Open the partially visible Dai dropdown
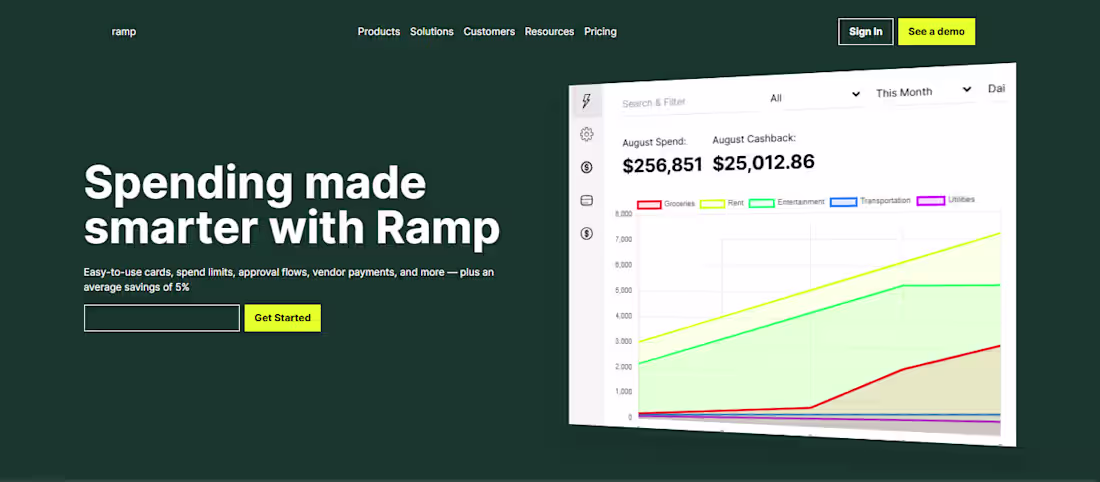 (x=997, y=88)
